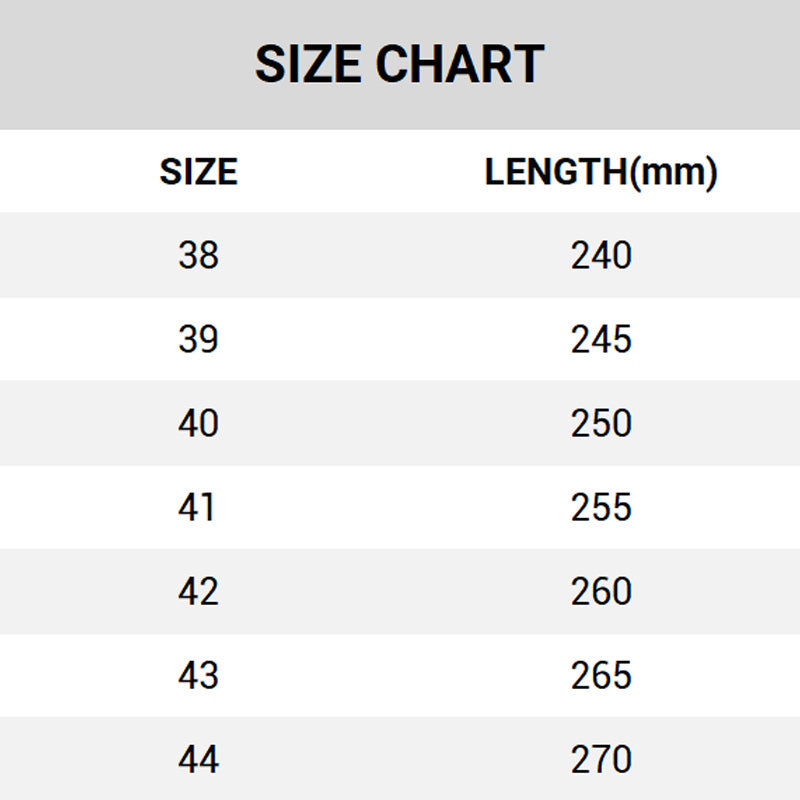
Task: Select the size 38 cell
Action: coord(198,256)
